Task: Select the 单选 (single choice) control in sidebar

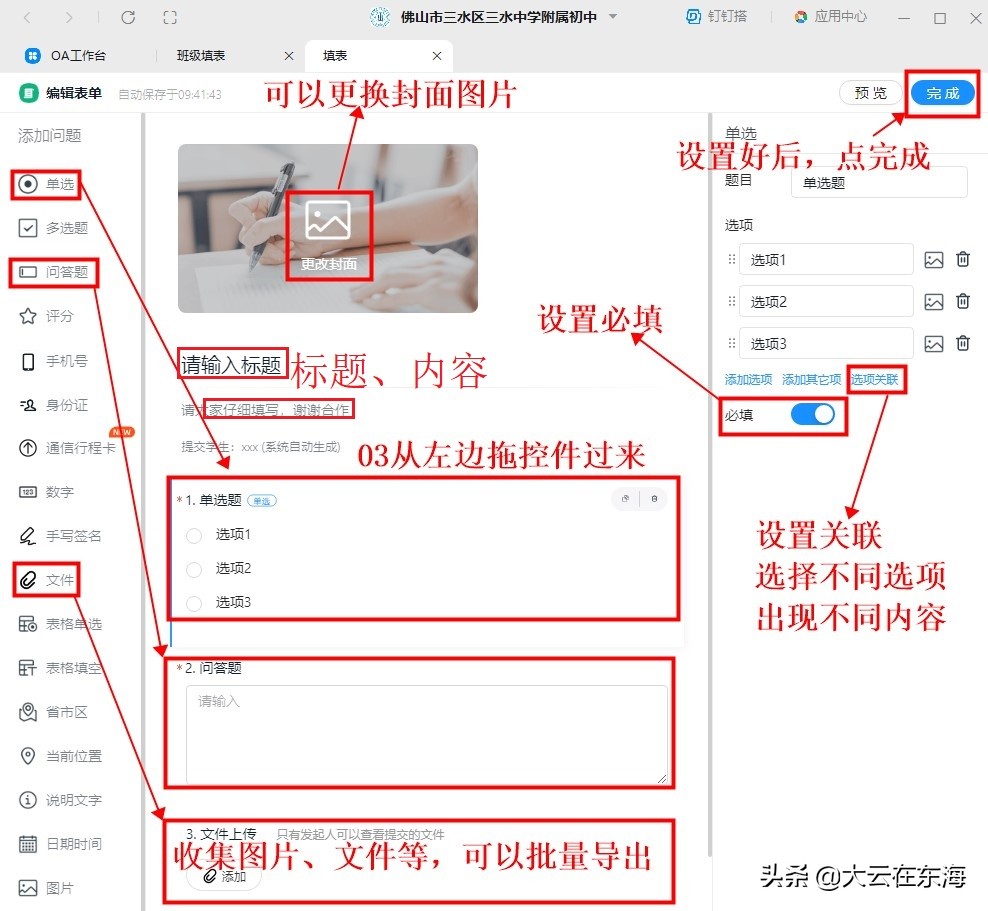Action: point(45,184)
